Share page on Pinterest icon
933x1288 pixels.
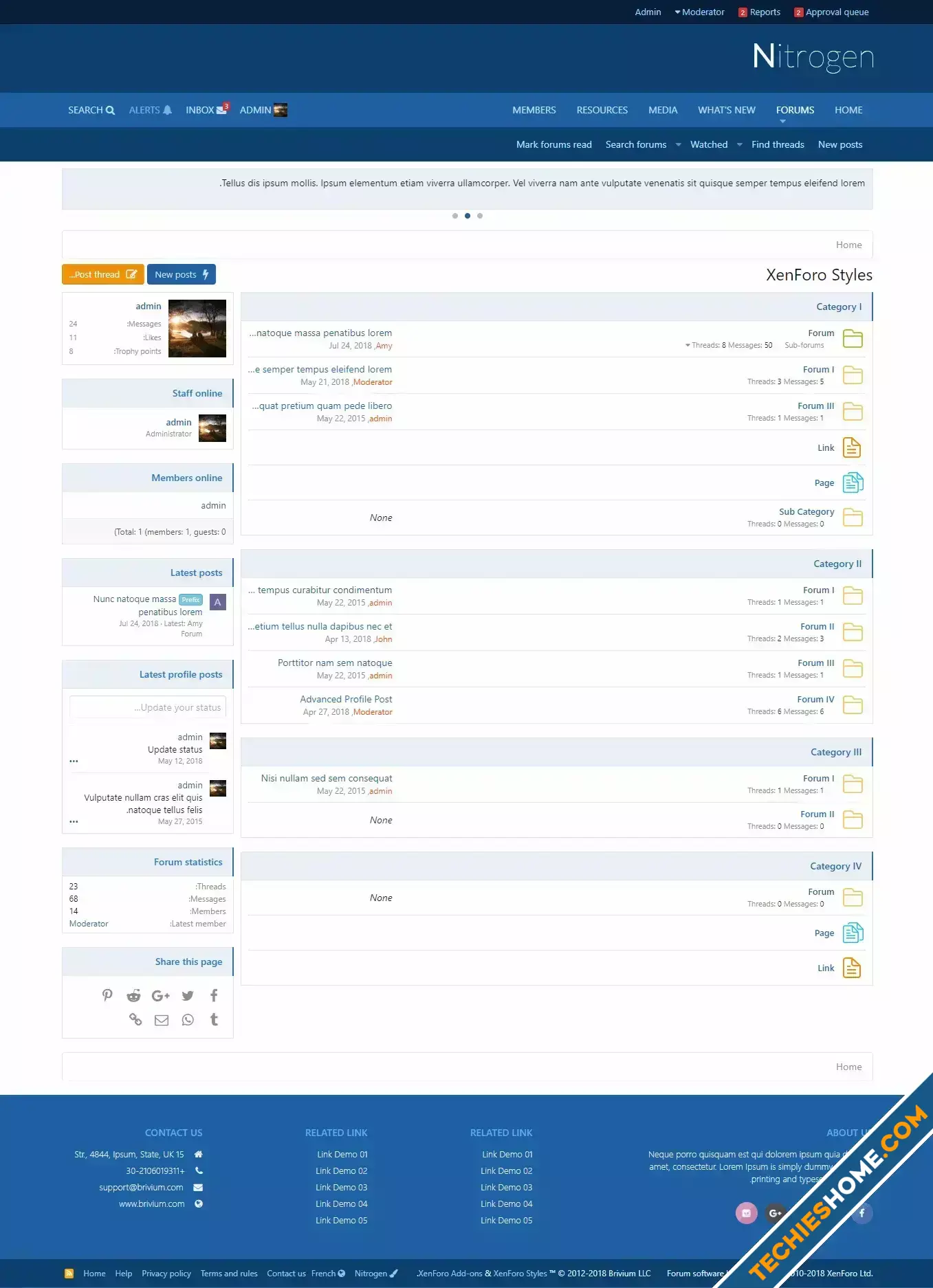(x=107, y=995)
